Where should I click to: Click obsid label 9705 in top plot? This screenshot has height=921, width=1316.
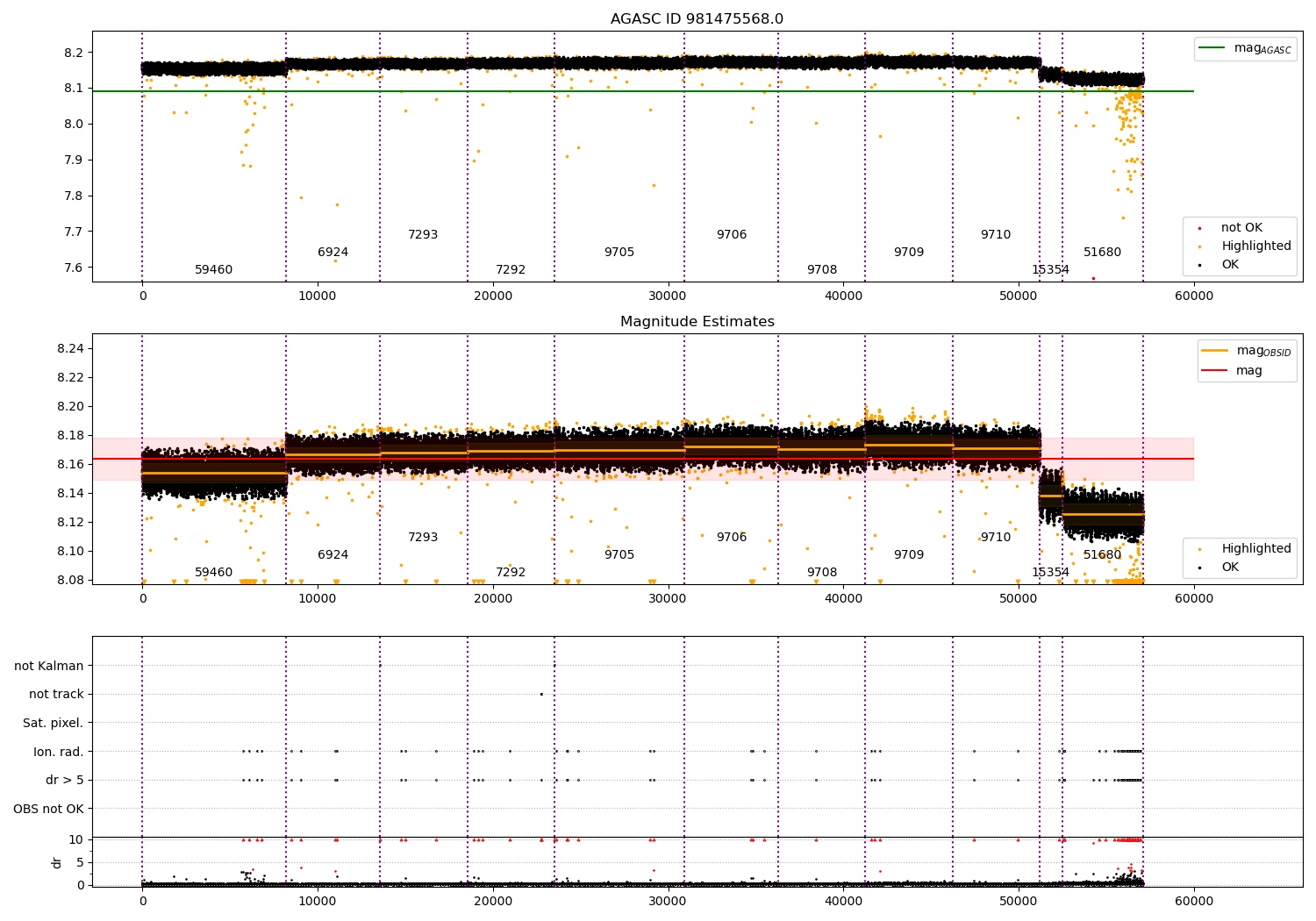(619, 253)
